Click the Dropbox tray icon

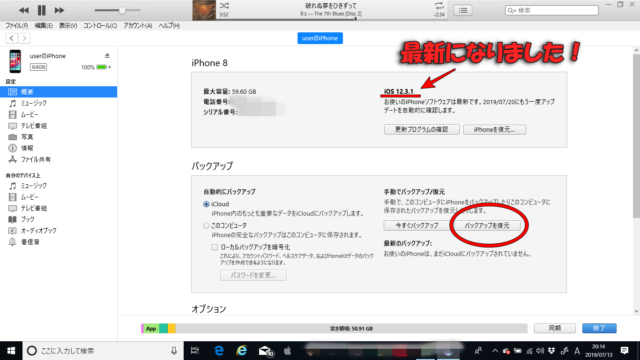click(551, 351)
